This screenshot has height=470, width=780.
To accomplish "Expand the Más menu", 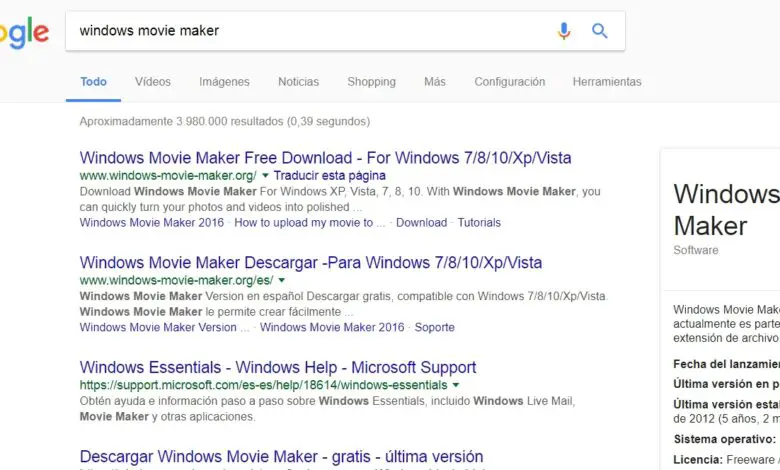I will 435,82.
